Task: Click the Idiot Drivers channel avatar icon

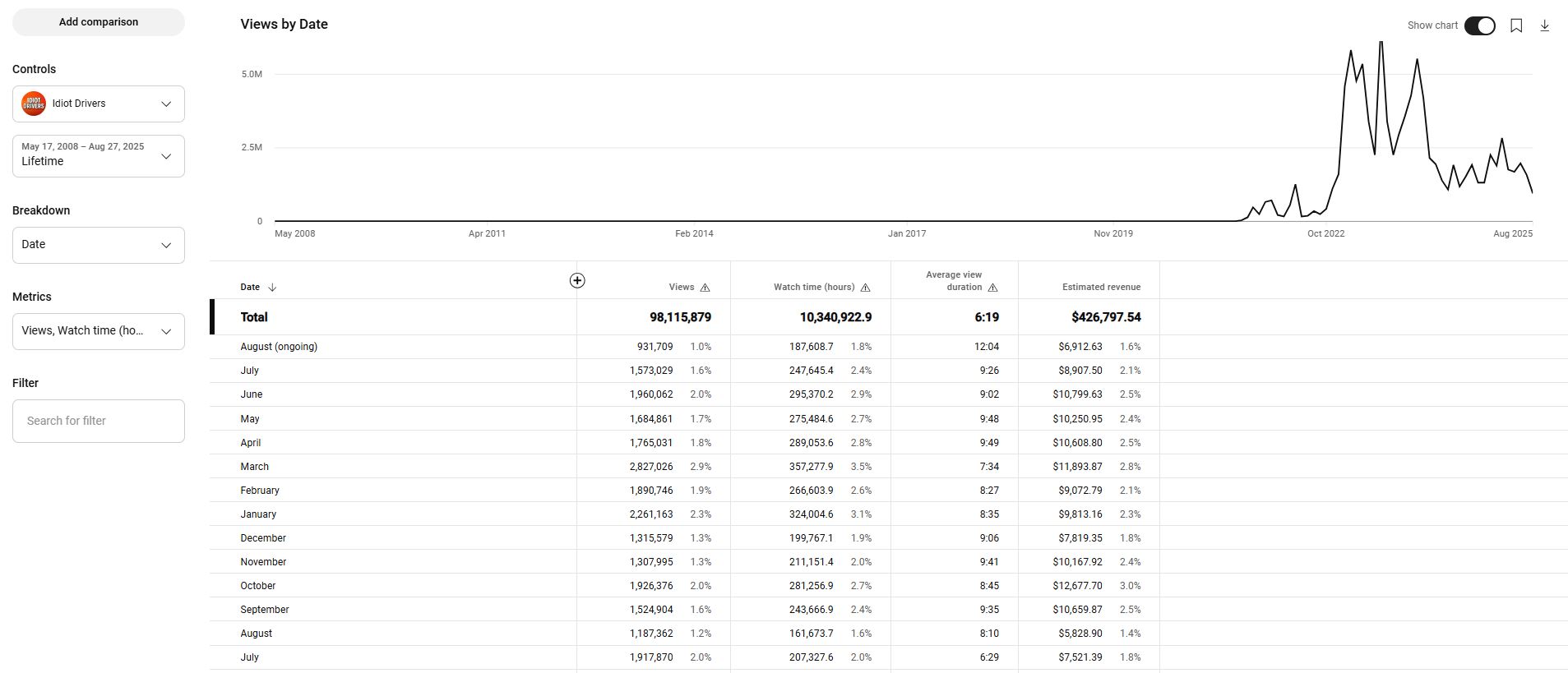Action: point(34,104)
